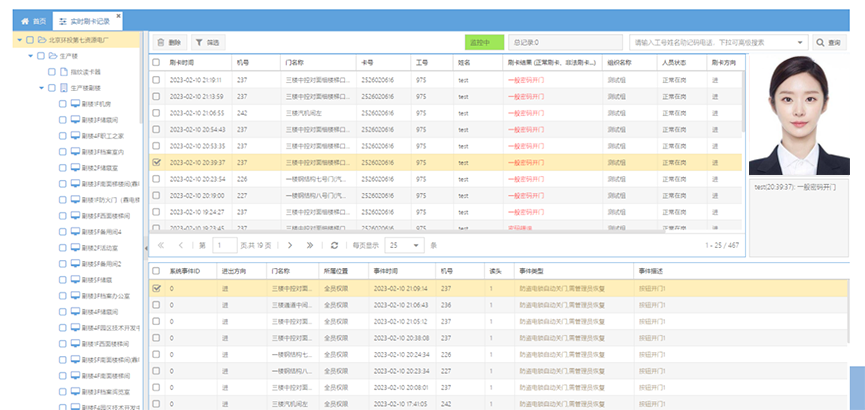Image resolution: width=865 pixels, height=410 pixels.
Task: Go to the next page of records
Action: pos(290,245)
